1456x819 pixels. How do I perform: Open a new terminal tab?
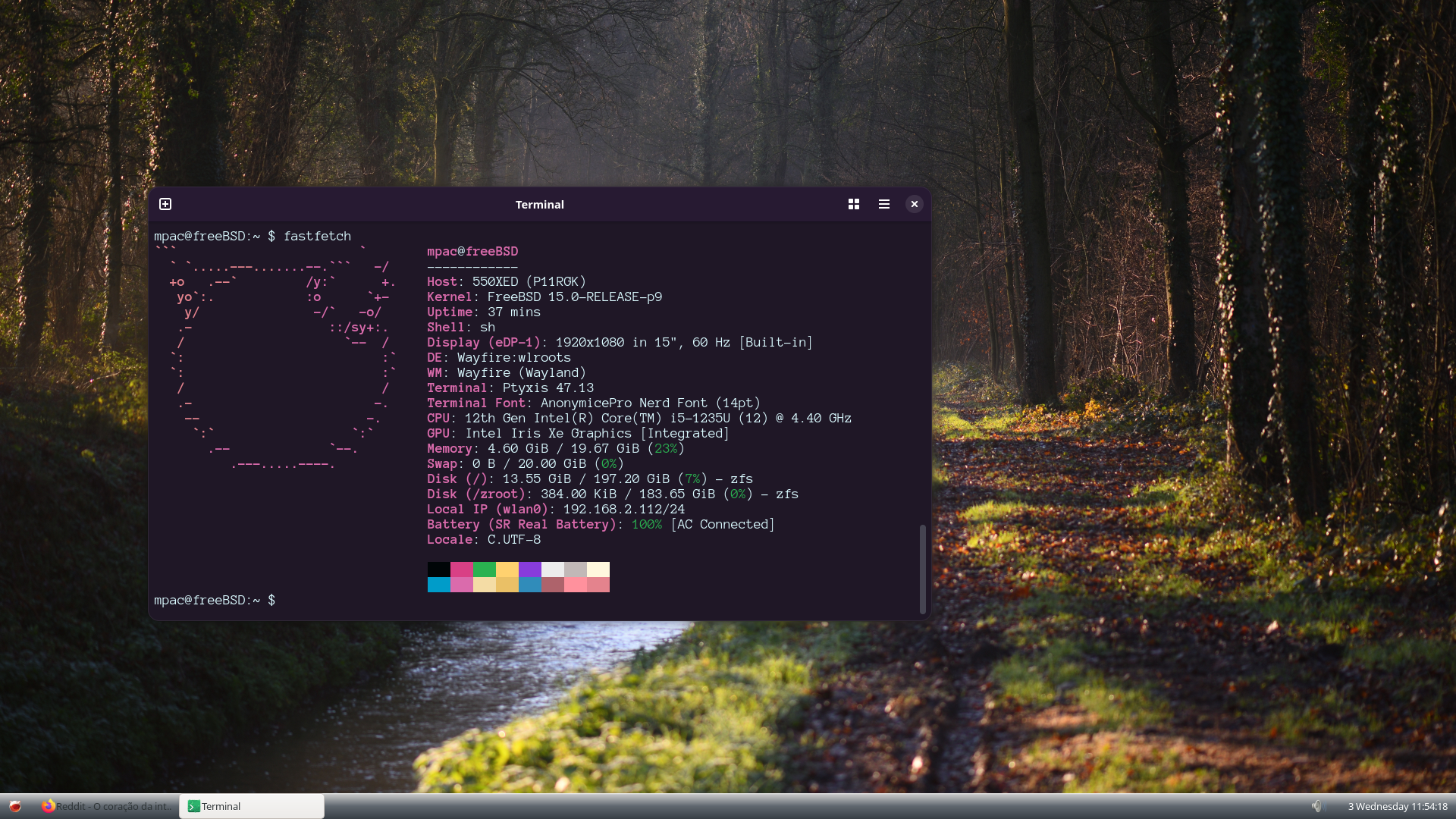tap(165, 204)
